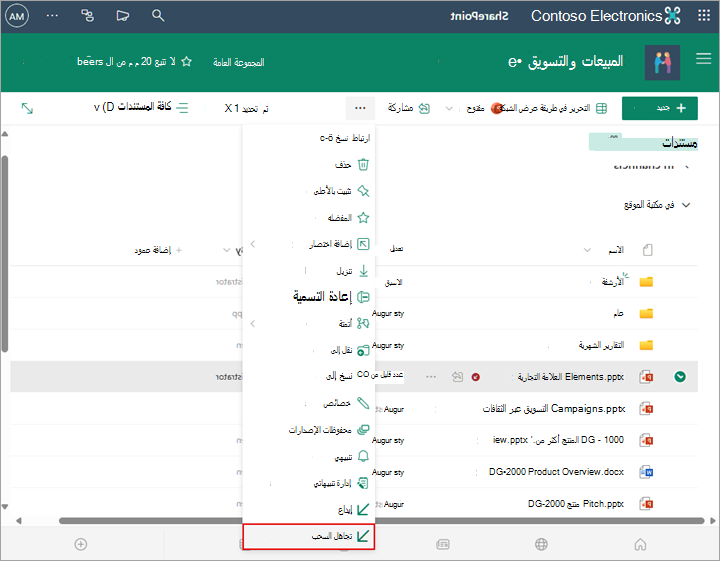Open Campaigns.pptx cross-cultural marketing file
This screenshot has width=720, height=561.
point(554,409)
